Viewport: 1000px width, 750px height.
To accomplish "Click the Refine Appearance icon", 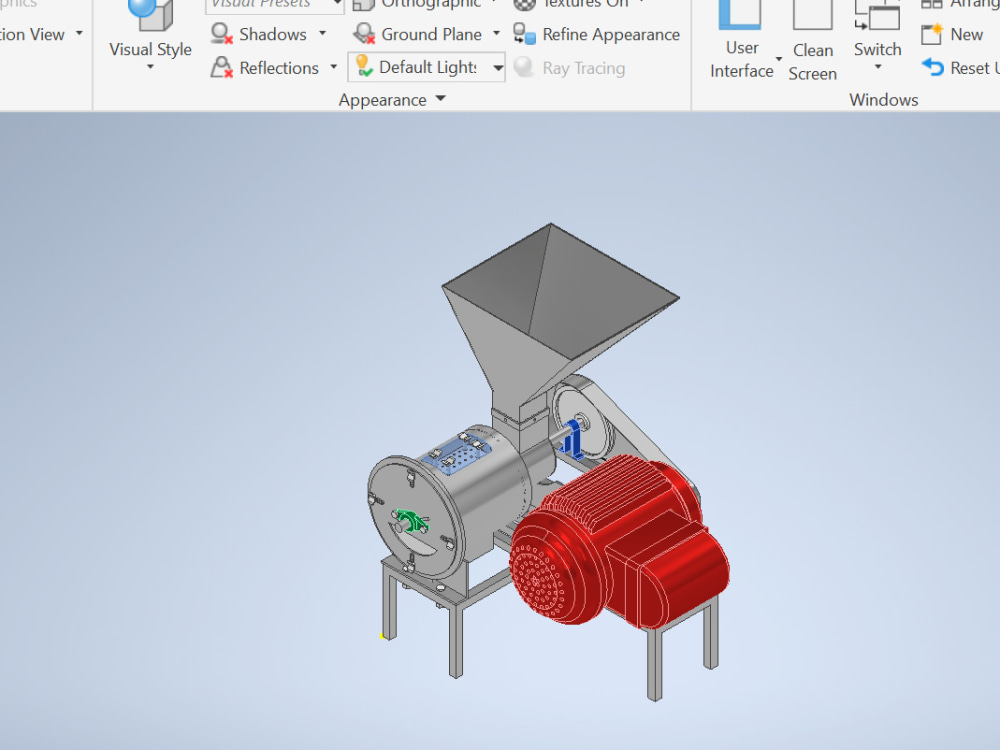I will [524, 33].
